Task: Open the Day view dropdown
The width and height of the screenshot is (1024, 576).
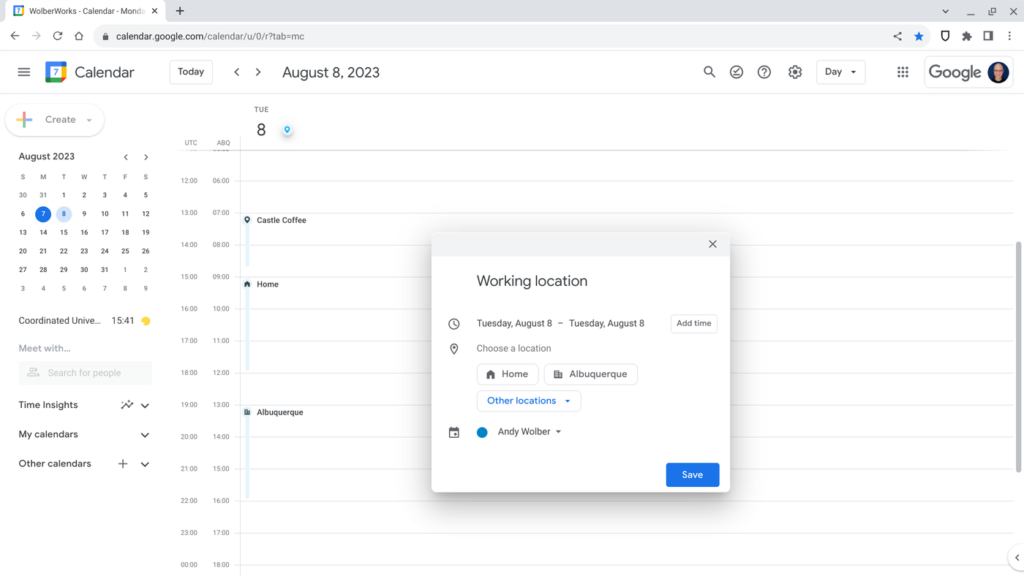Action: point(840,72)
